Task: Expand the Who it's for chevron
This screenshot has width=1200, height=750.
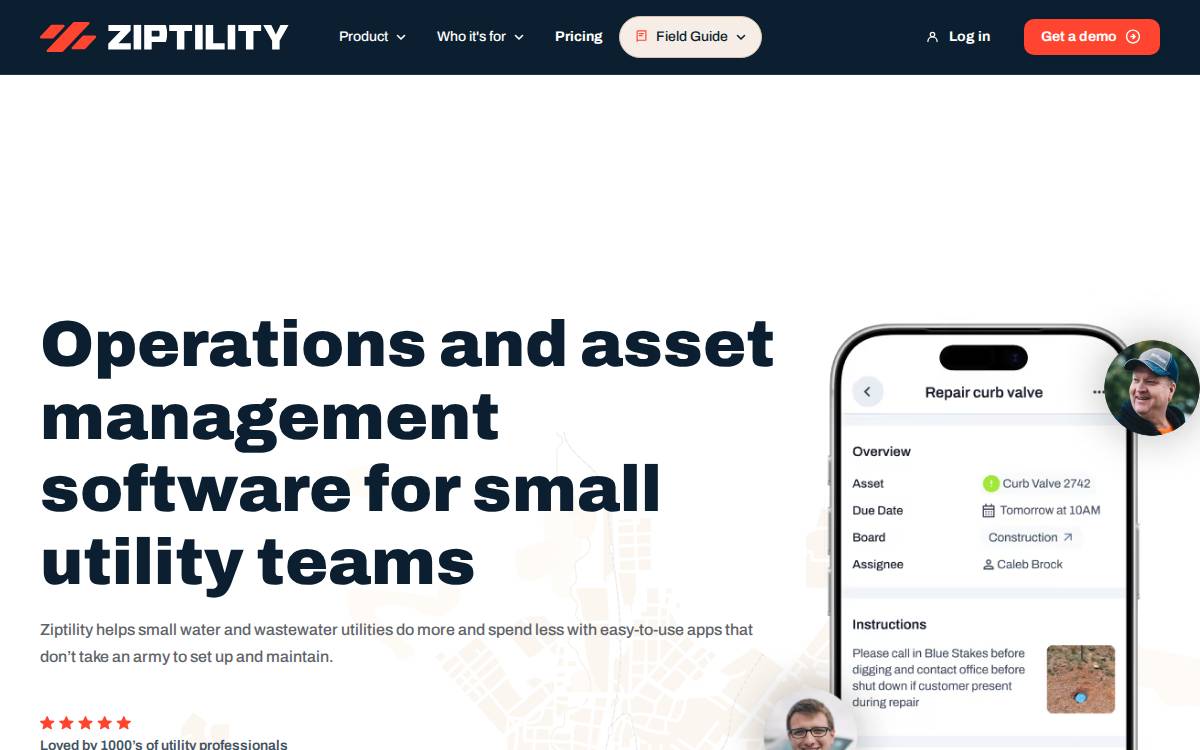Action: [519, 37]
